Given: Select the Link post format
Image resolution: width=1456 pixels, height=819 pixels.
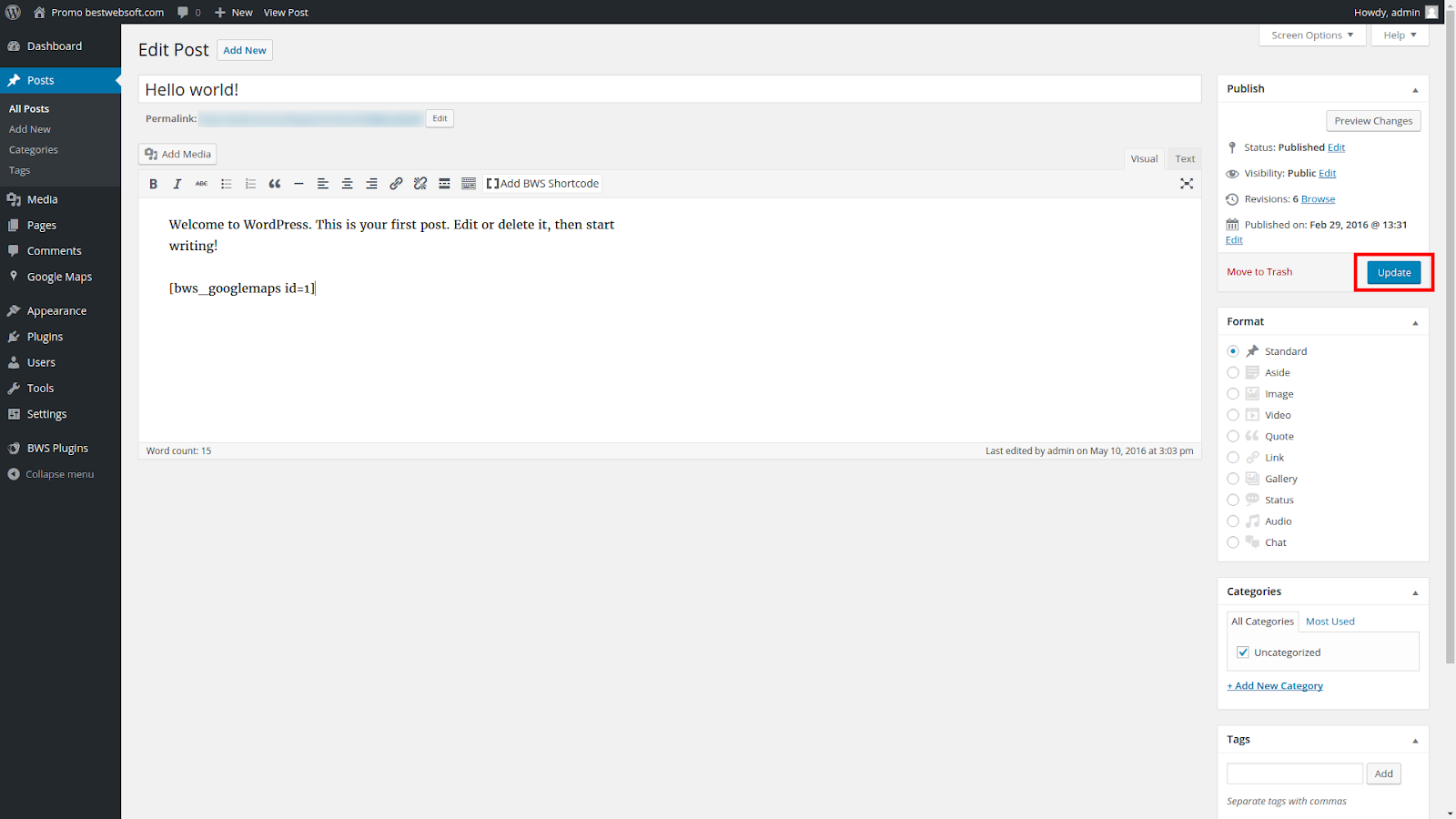Looking at the screenshot, I should coord(1233,458).
